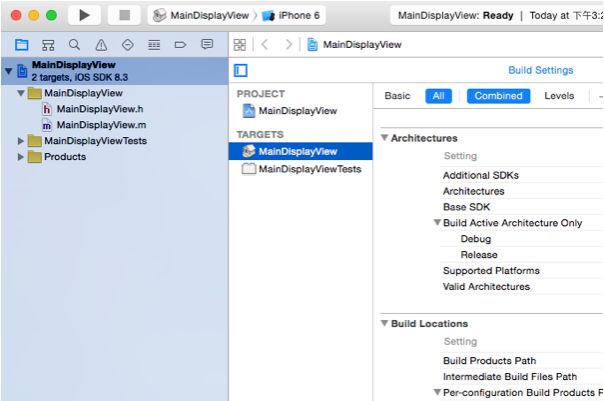This screenshot has width=604, height=401.
Task: Collapse the Architectures section
Action: coord(384,138)
